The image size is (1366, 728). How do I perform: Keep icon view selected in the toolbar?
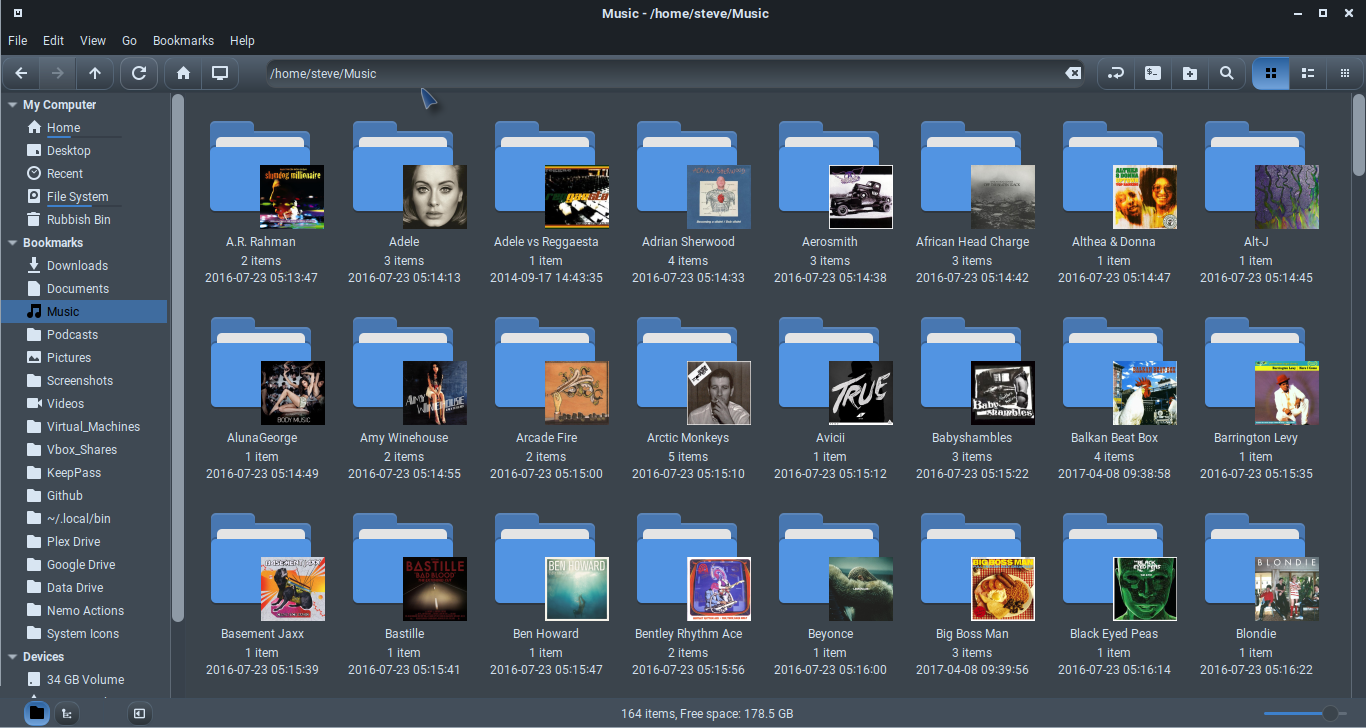(1270, 73)
